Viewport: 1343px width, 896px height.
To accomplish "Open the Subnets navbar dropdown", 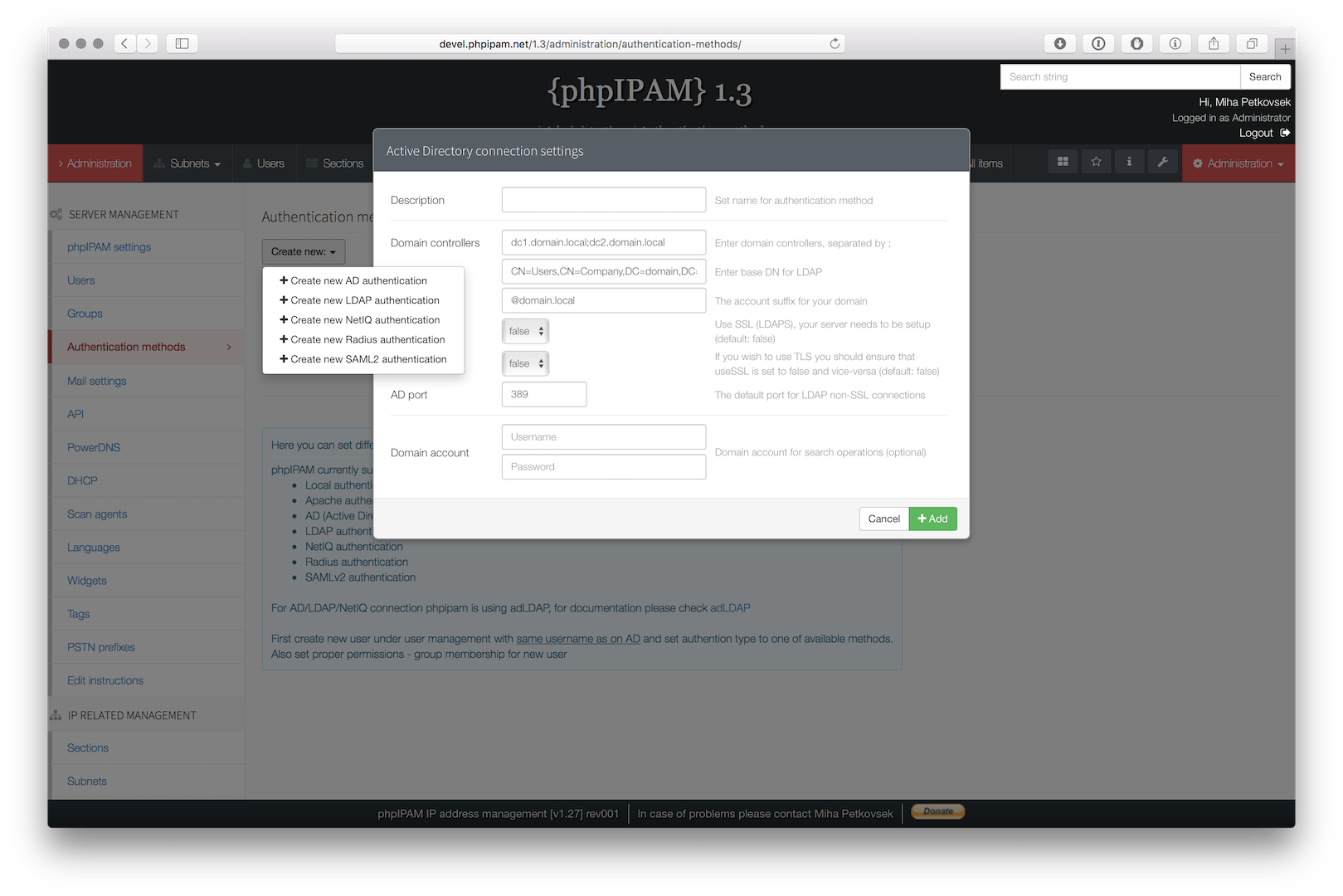I will tap(187, 163).
